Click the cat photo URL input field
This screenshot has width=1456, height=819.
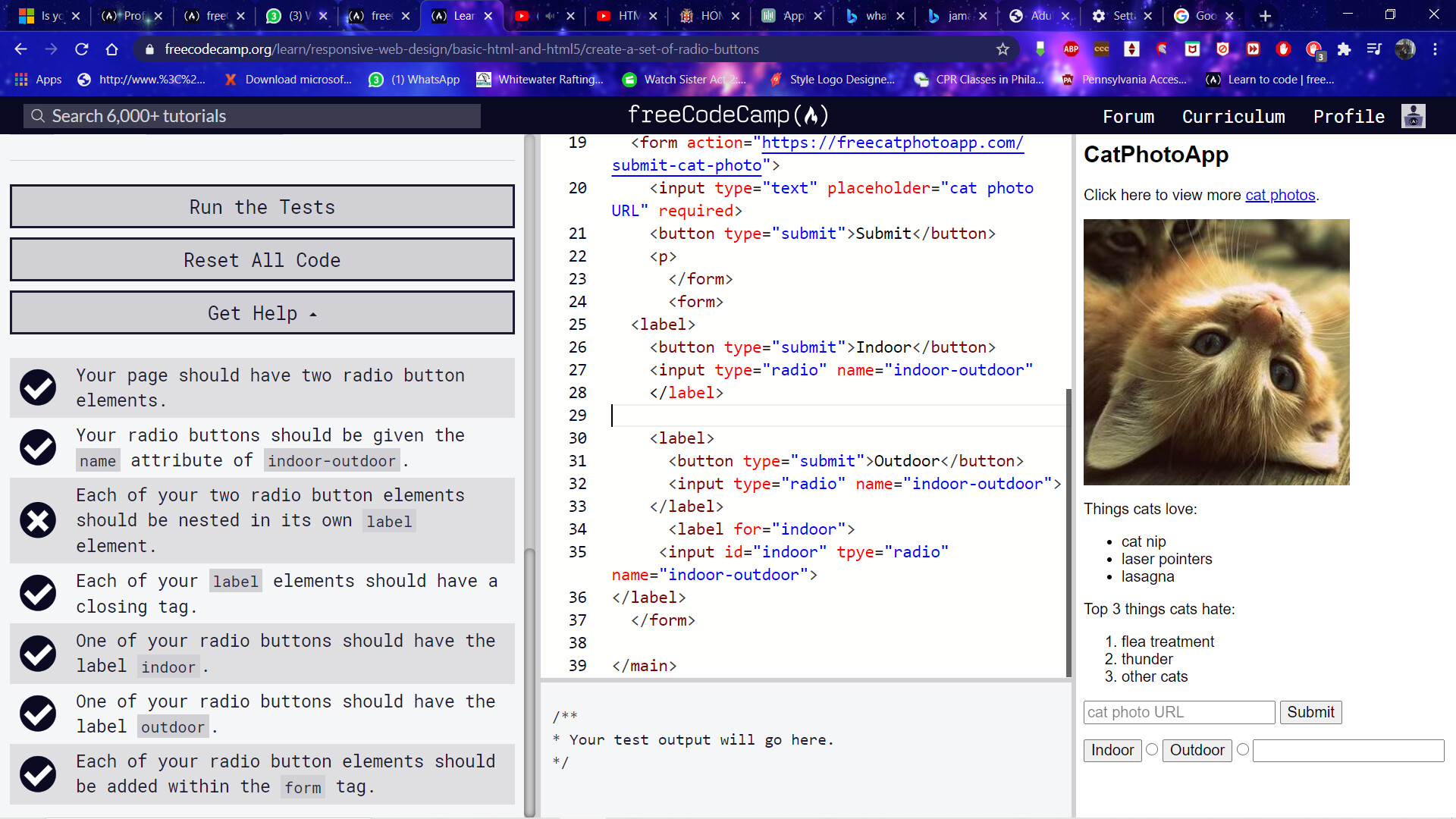[x=1178, y=712]
